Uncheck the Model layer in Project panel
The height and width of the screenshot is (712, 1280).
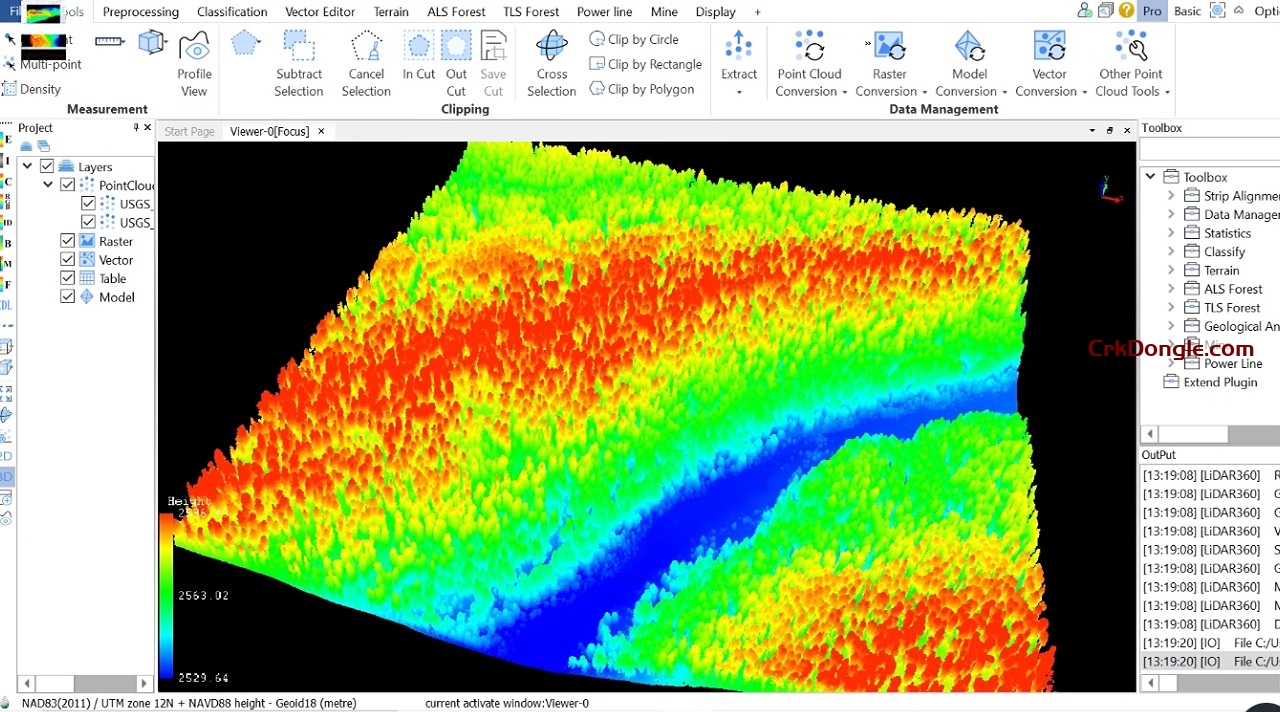pos(67,296)
